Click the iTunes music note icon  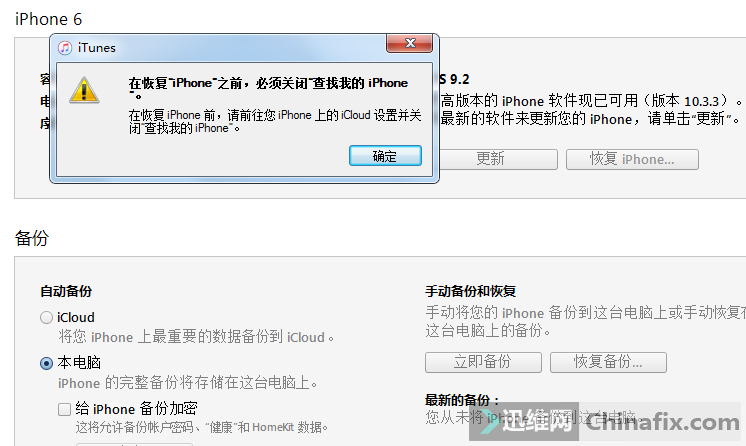[65, 48]
